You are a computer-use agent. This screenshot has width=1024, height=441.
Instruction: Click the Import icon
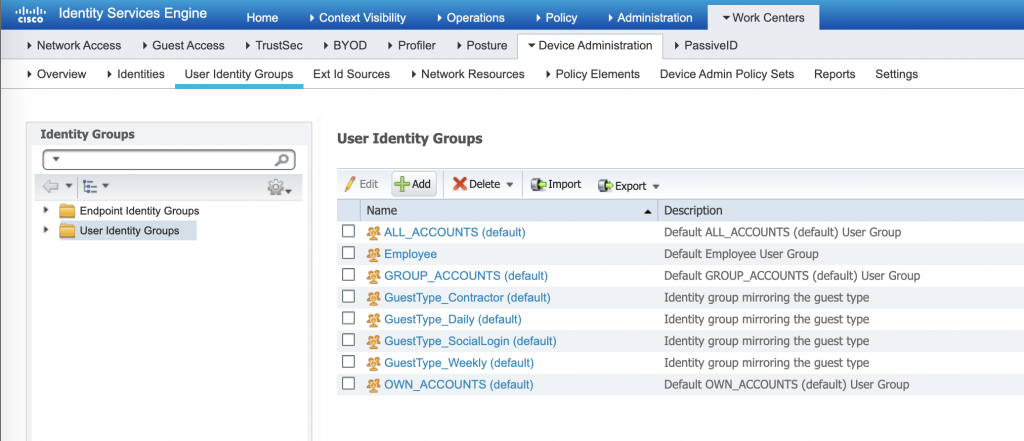point(538,185)
